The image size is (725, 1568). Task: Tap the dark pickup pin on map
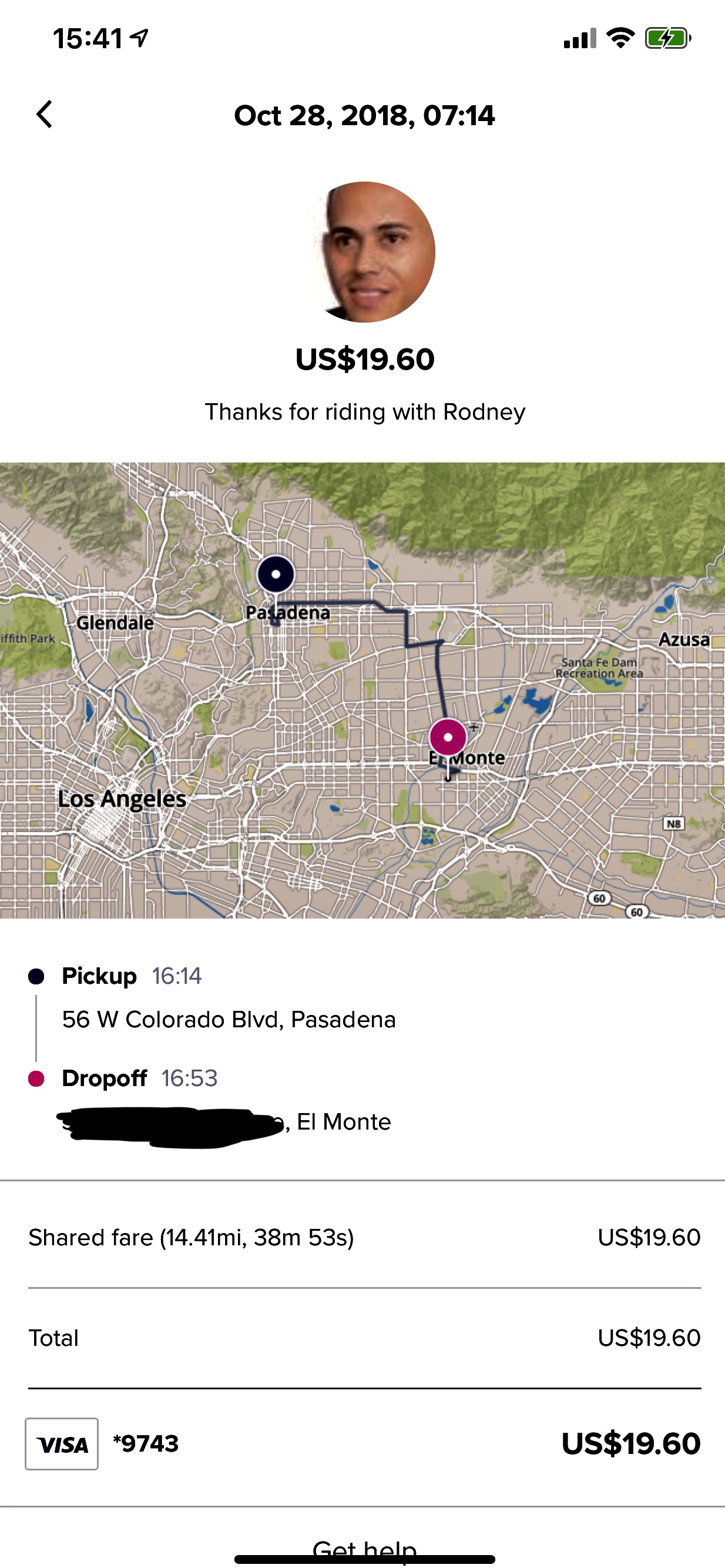(276, 574)
